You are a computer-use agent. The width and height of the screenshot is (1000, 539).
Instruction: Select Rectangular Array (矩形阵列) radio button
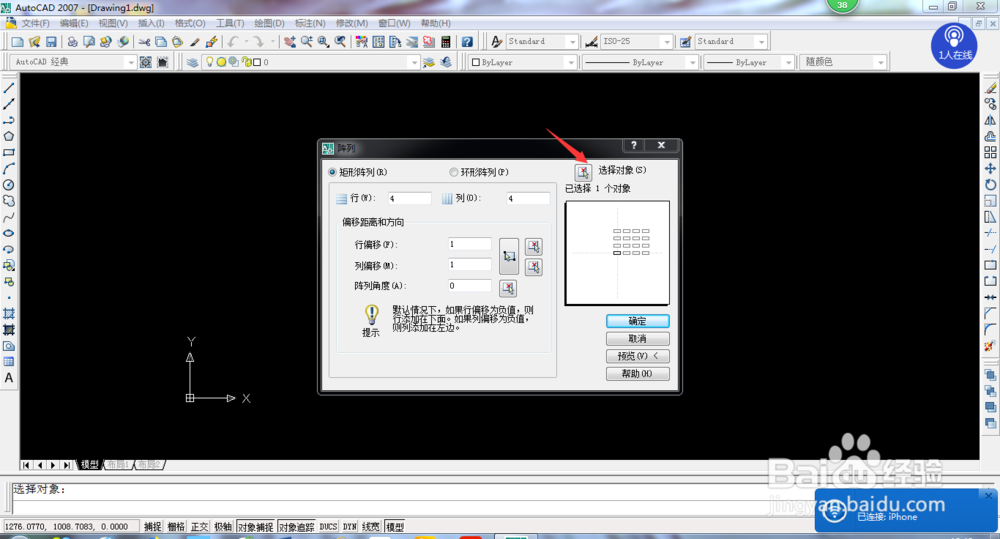pyautogui.click(x=332, y=172)
